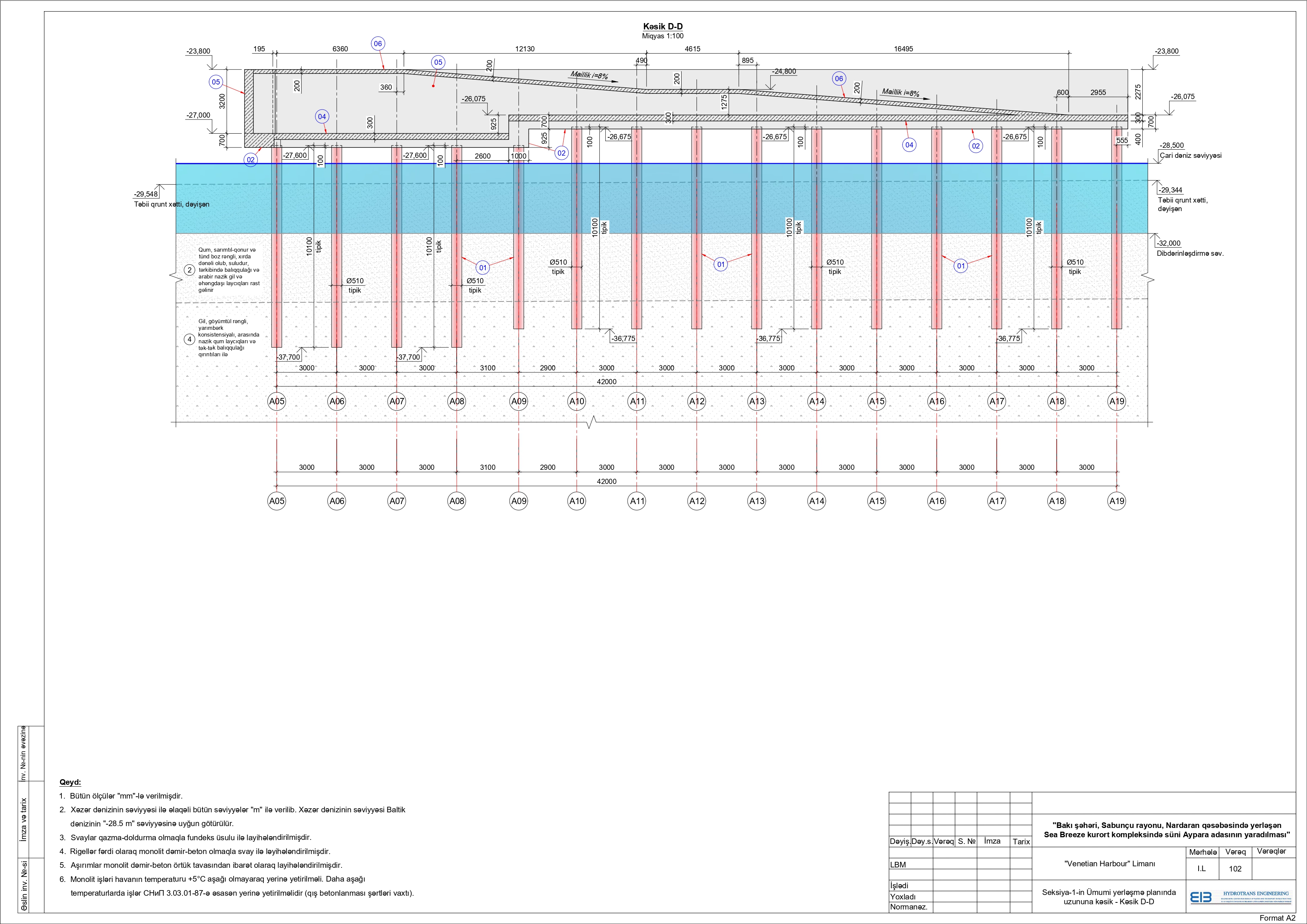Click the 'Format A2' label
This screenshot has height=924, width=1307.
coord(1278,918)
